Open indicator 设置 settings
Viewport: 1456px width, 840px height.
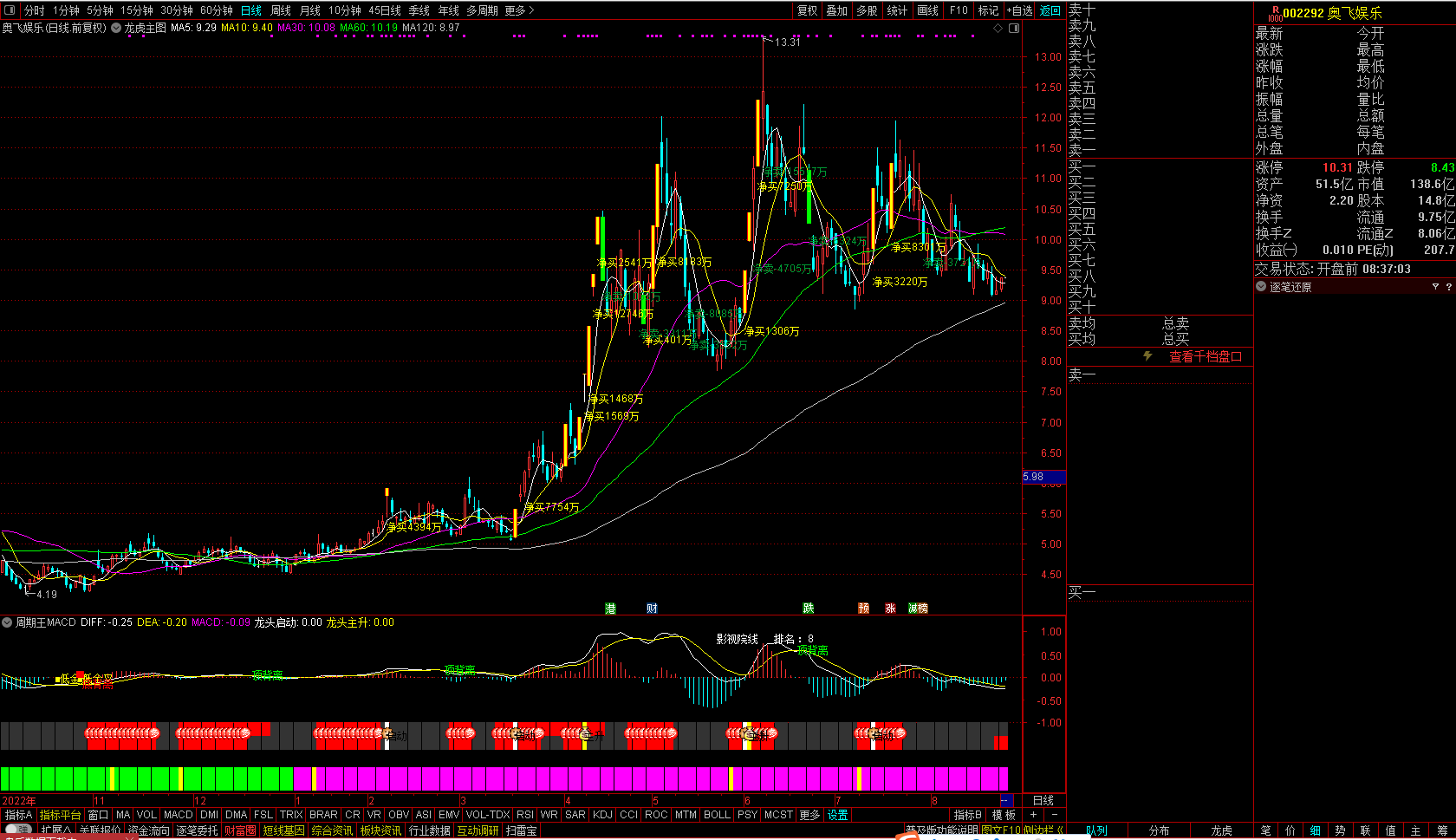[x=838, y=815]
